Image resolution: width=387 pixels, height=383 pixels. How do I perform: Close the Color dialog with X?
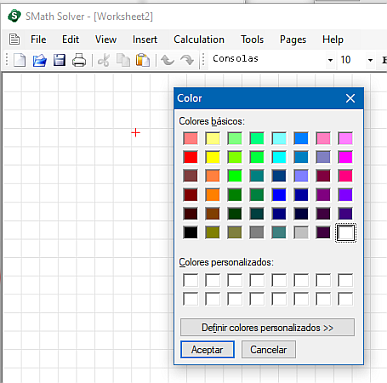(350, 98)
